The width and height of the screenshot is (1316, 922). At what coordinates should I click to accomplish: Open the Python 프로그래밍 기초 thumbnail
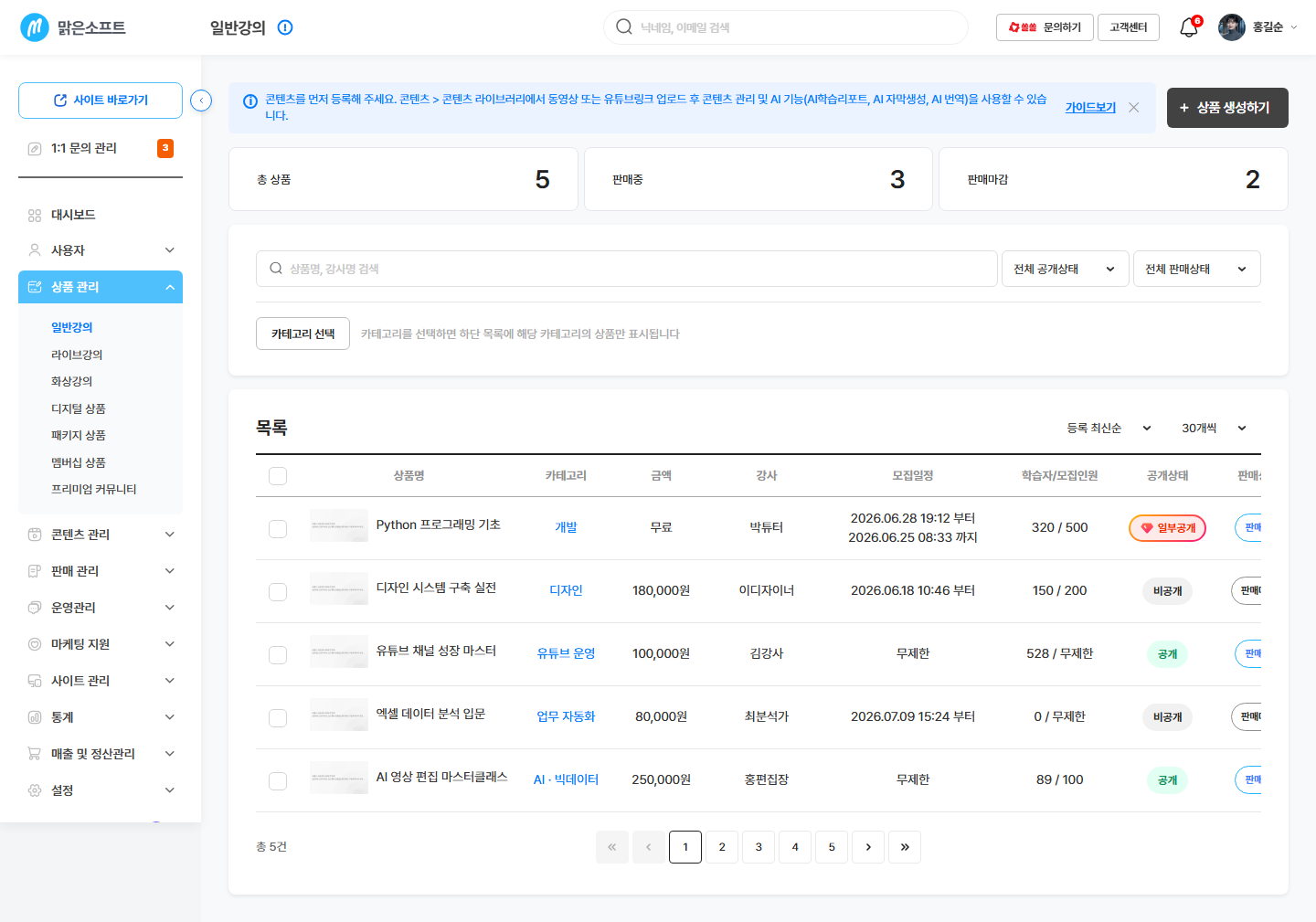[339, 525]
